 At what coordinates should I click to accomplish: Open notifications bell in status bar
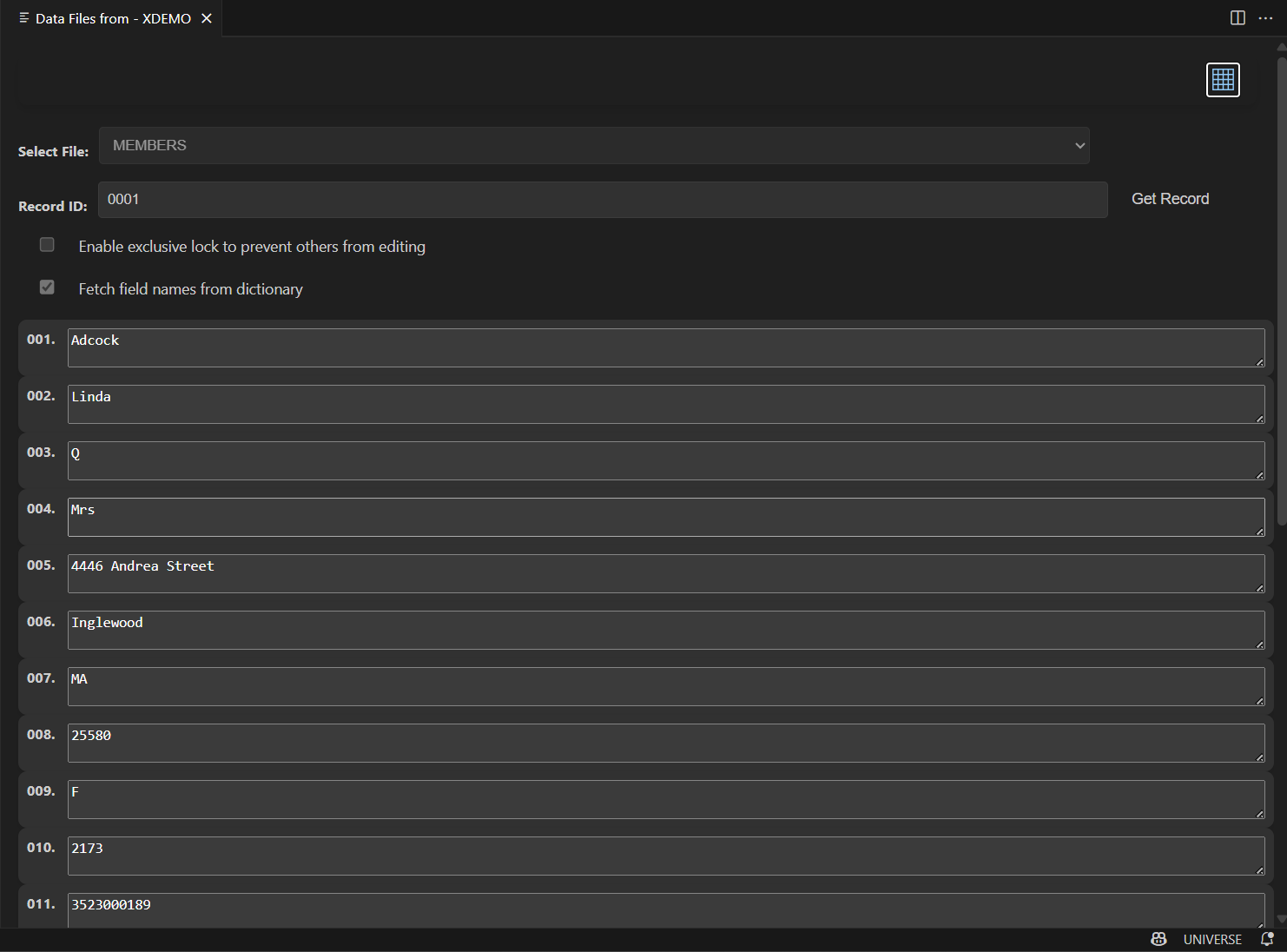pos(1267,939)
